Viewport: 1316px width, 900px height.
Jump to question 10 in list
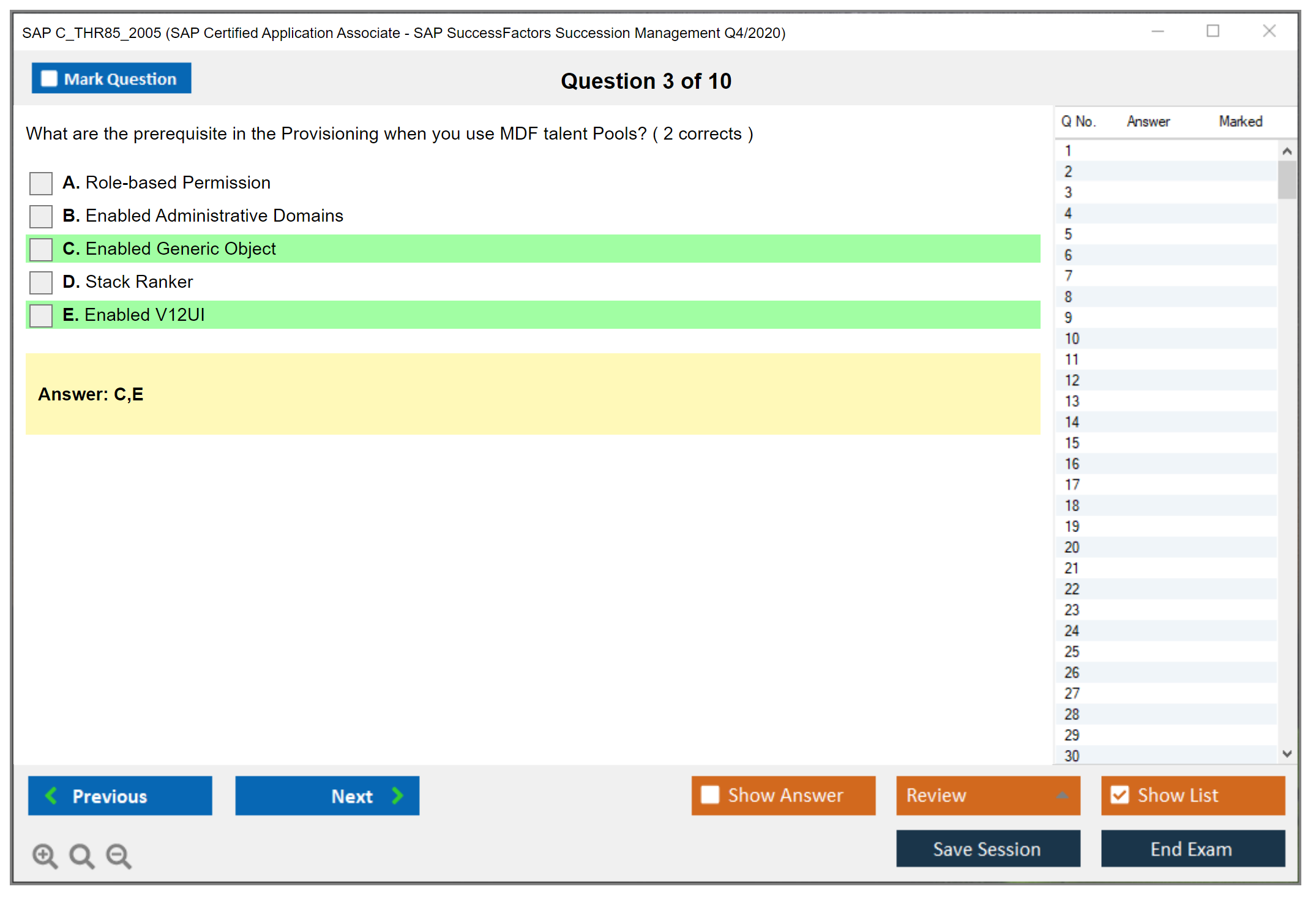coord(1072,339)
